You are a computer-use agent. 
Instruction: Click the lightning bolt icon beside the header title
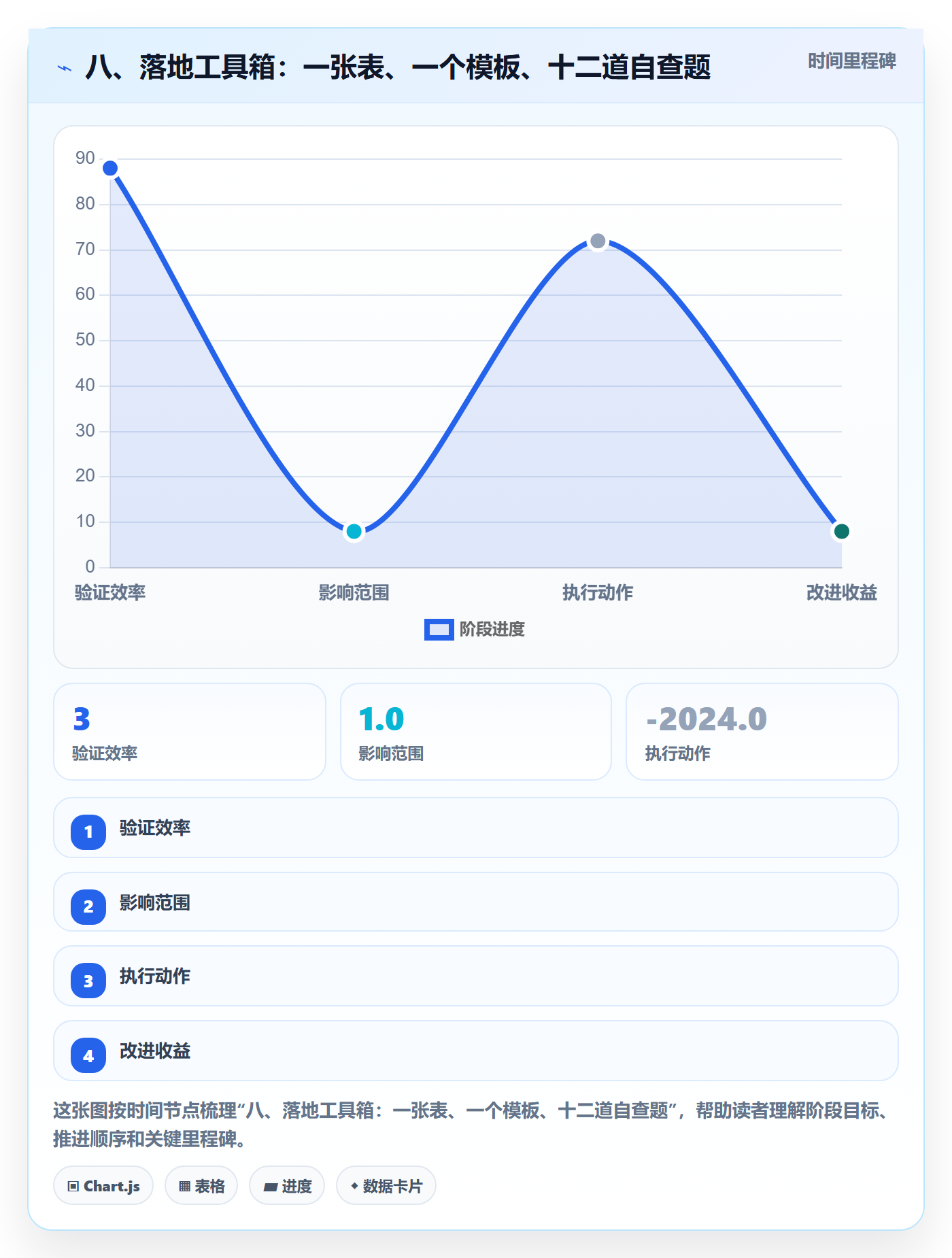pos(65,68)
